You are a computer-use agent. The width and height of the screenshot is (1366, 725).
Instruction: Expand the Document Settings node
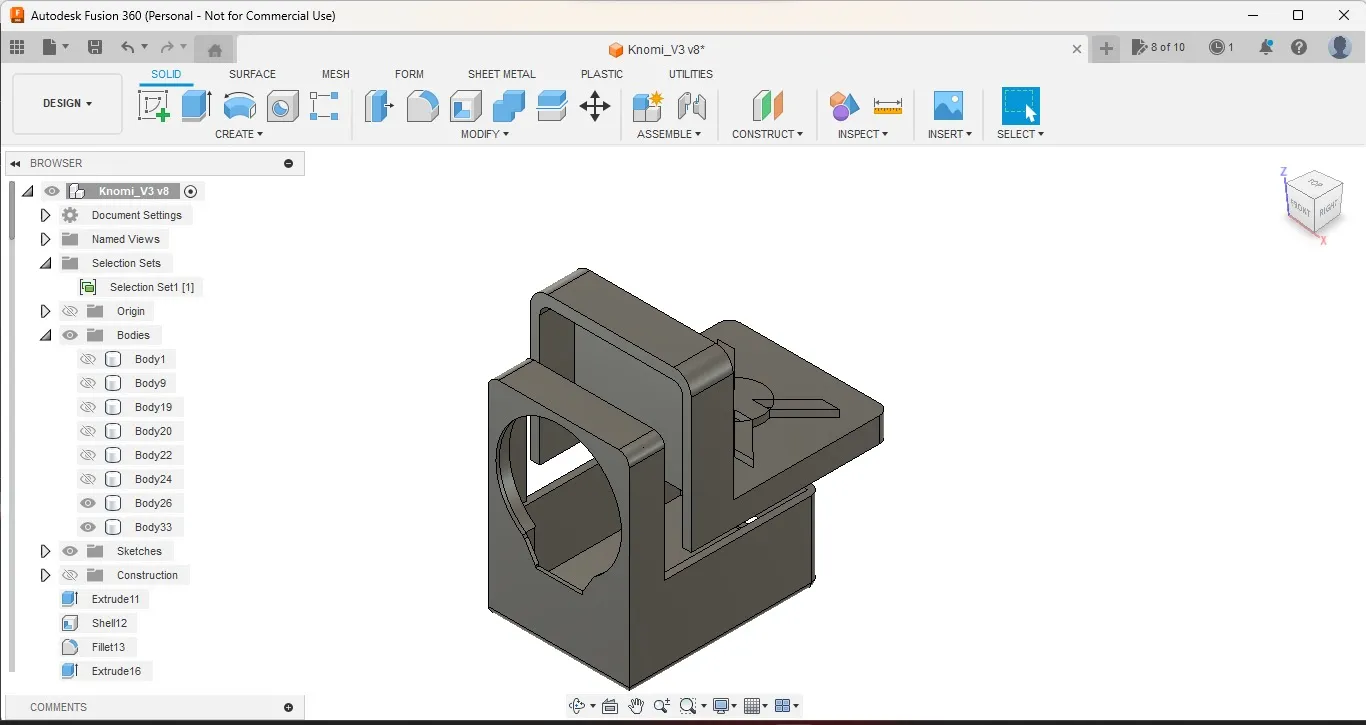(45, 215)
